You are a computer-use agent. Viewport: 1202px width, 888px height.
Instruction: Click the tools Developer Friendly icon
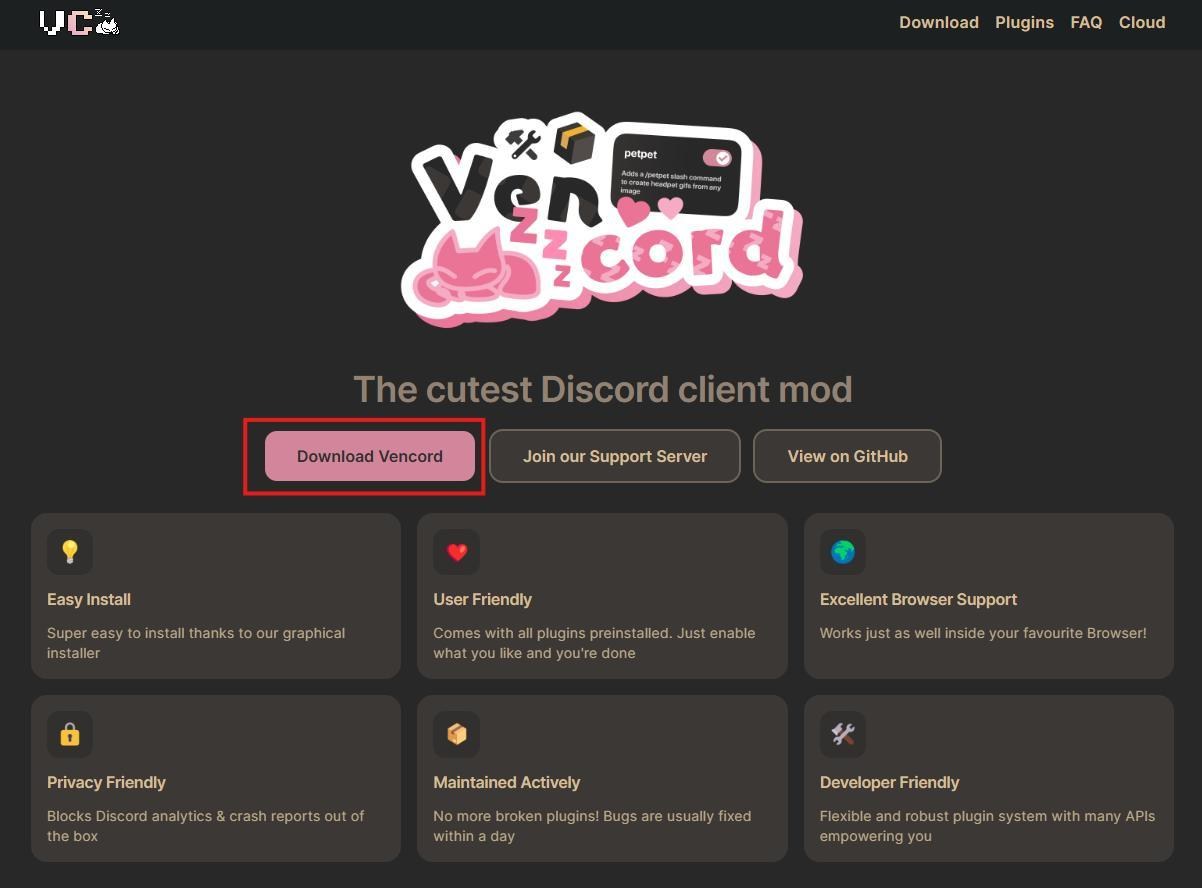(x=843, y=734)
